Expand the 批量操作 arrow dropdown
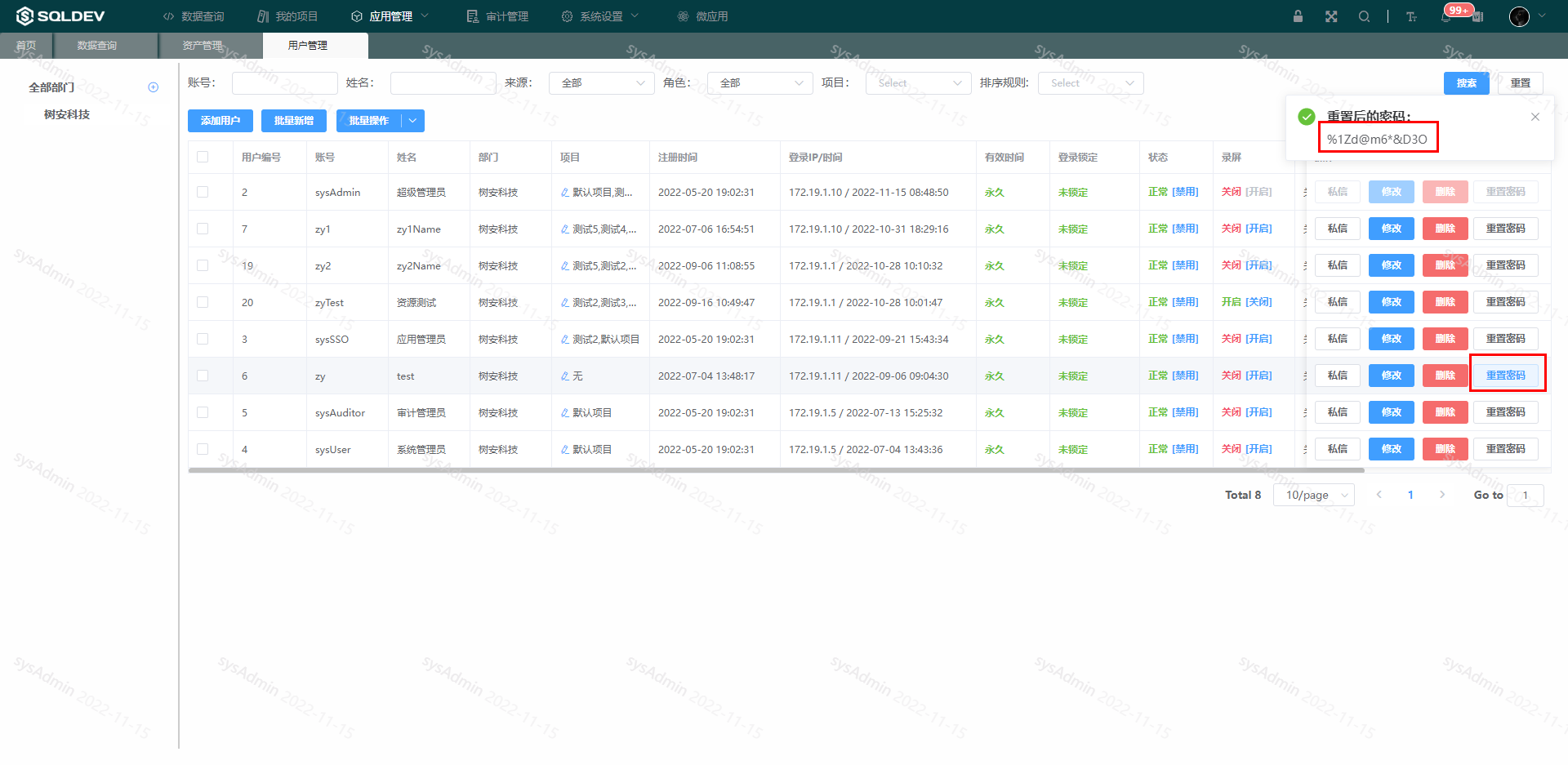This screenshot has height=765, width=1568. tap(413, 121)
